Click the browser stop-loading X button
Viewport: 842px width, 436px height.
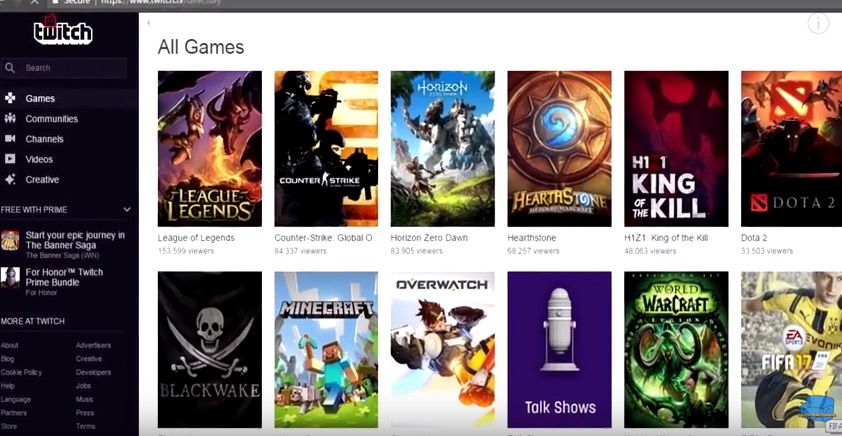[x=35, y=2]
